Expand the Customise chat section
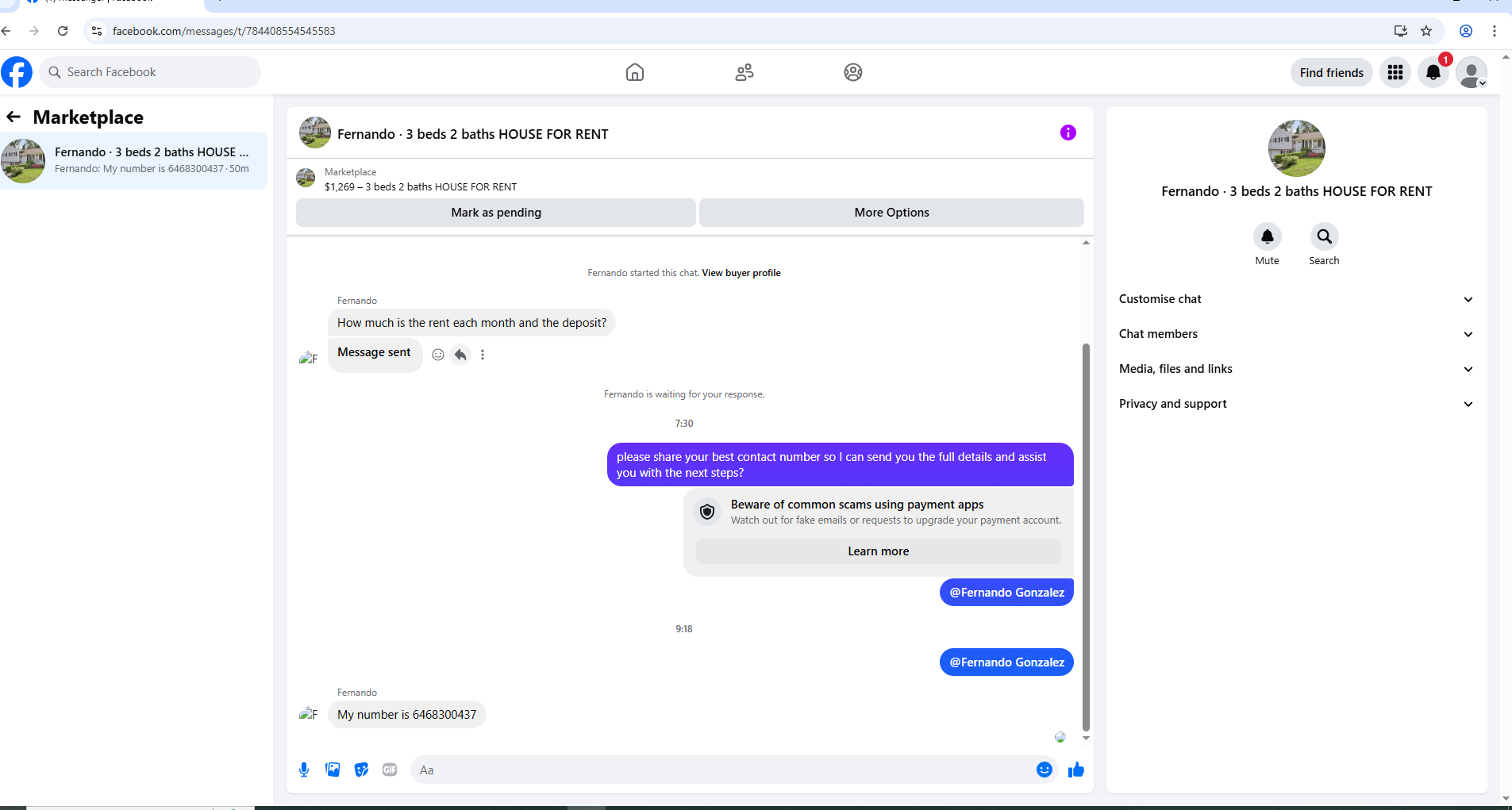The height and width of the screenshot is (810, 1512). pos(1297,299)
